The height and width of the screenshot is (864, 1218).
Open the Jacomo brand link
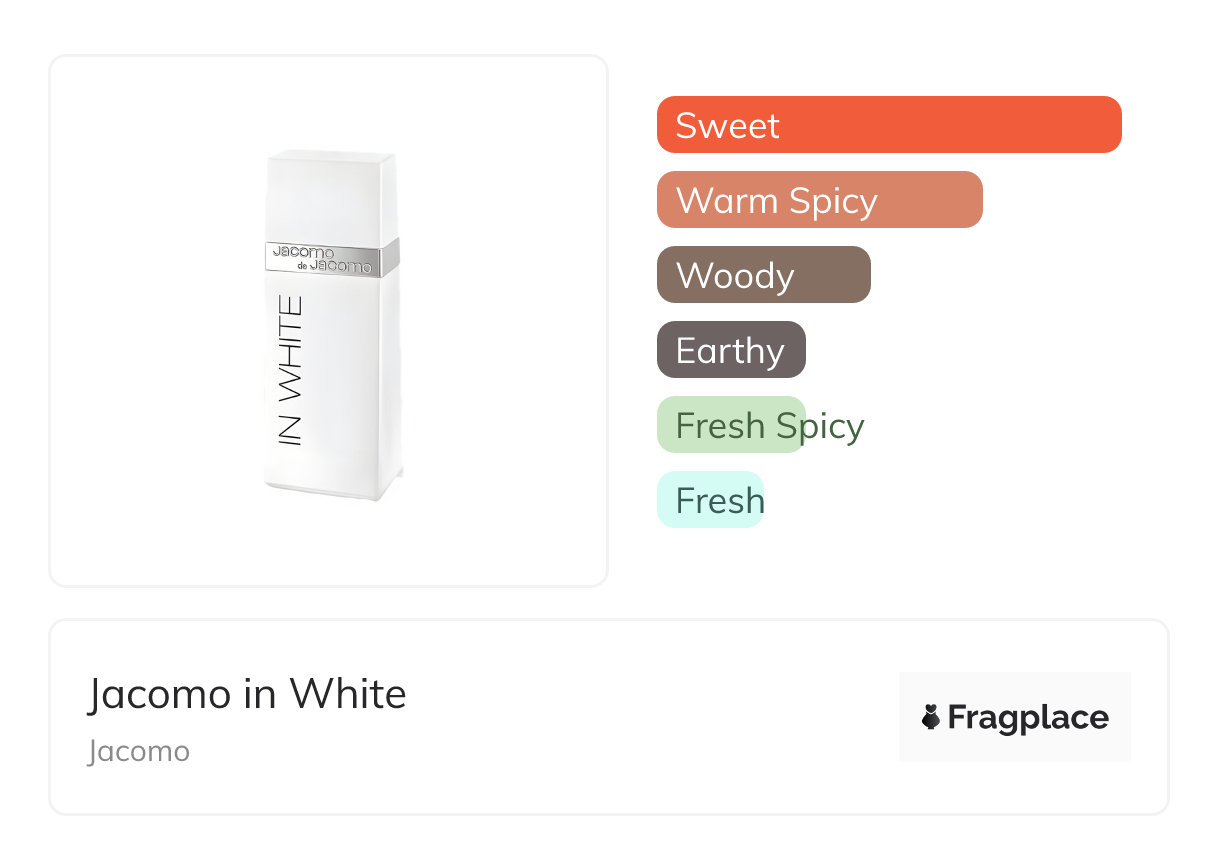click(x=138, y=751)
